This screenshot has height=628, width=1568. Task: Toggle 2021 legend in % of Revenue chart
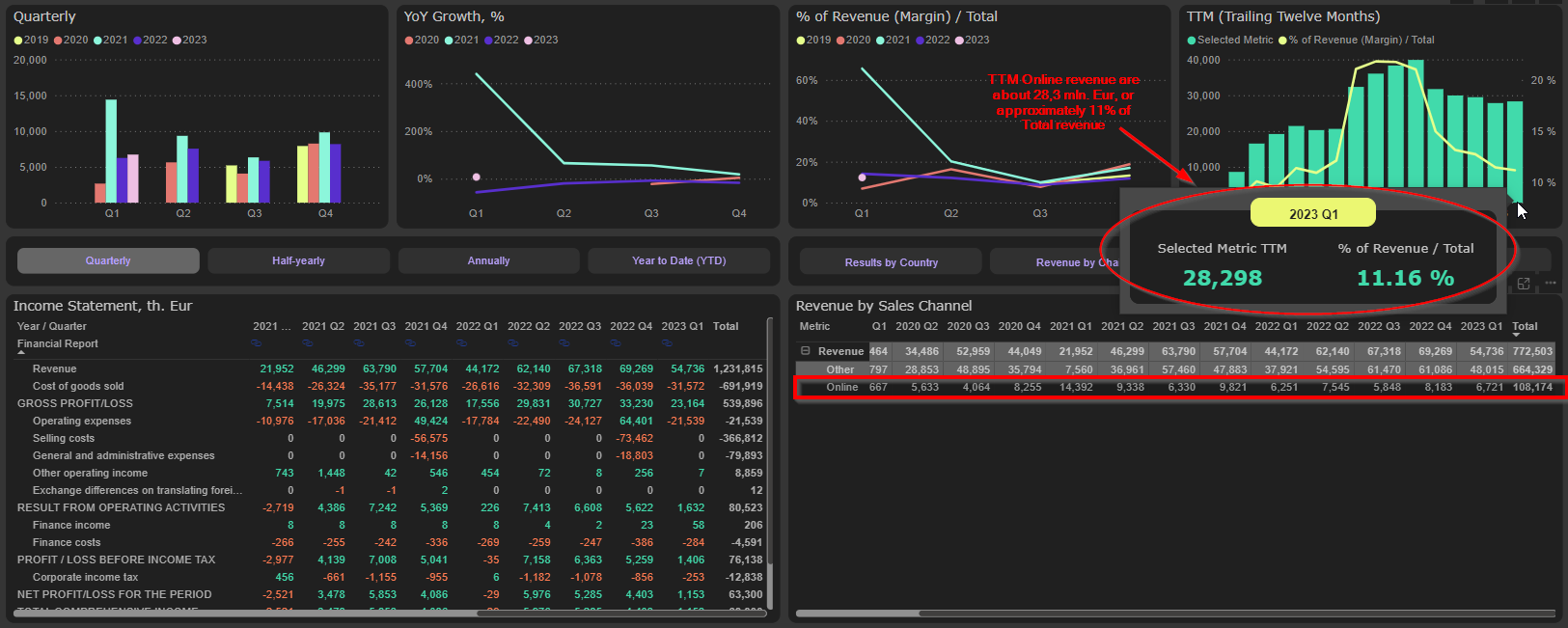pyautogui.click(x=881, y=41)
